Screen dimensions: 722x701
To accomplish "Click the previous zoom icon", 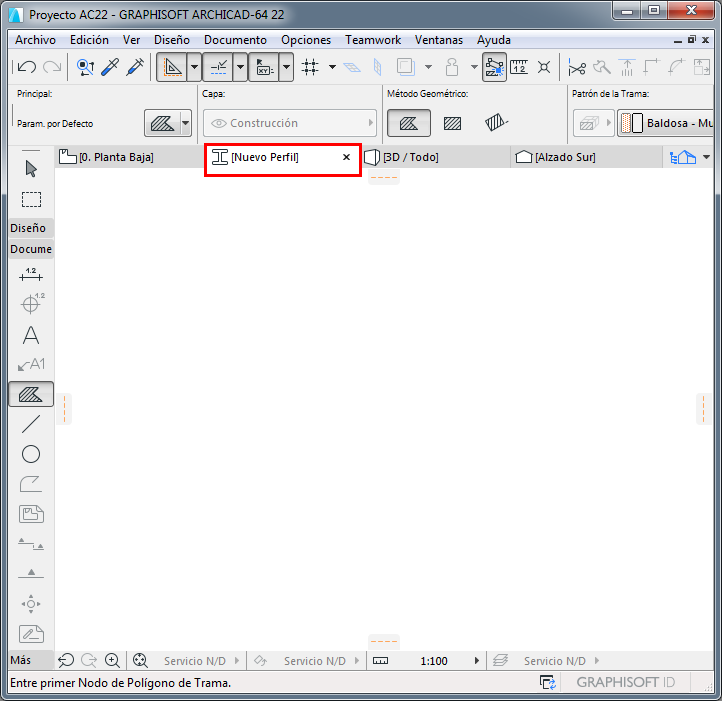I will click(x=66, y=661).
